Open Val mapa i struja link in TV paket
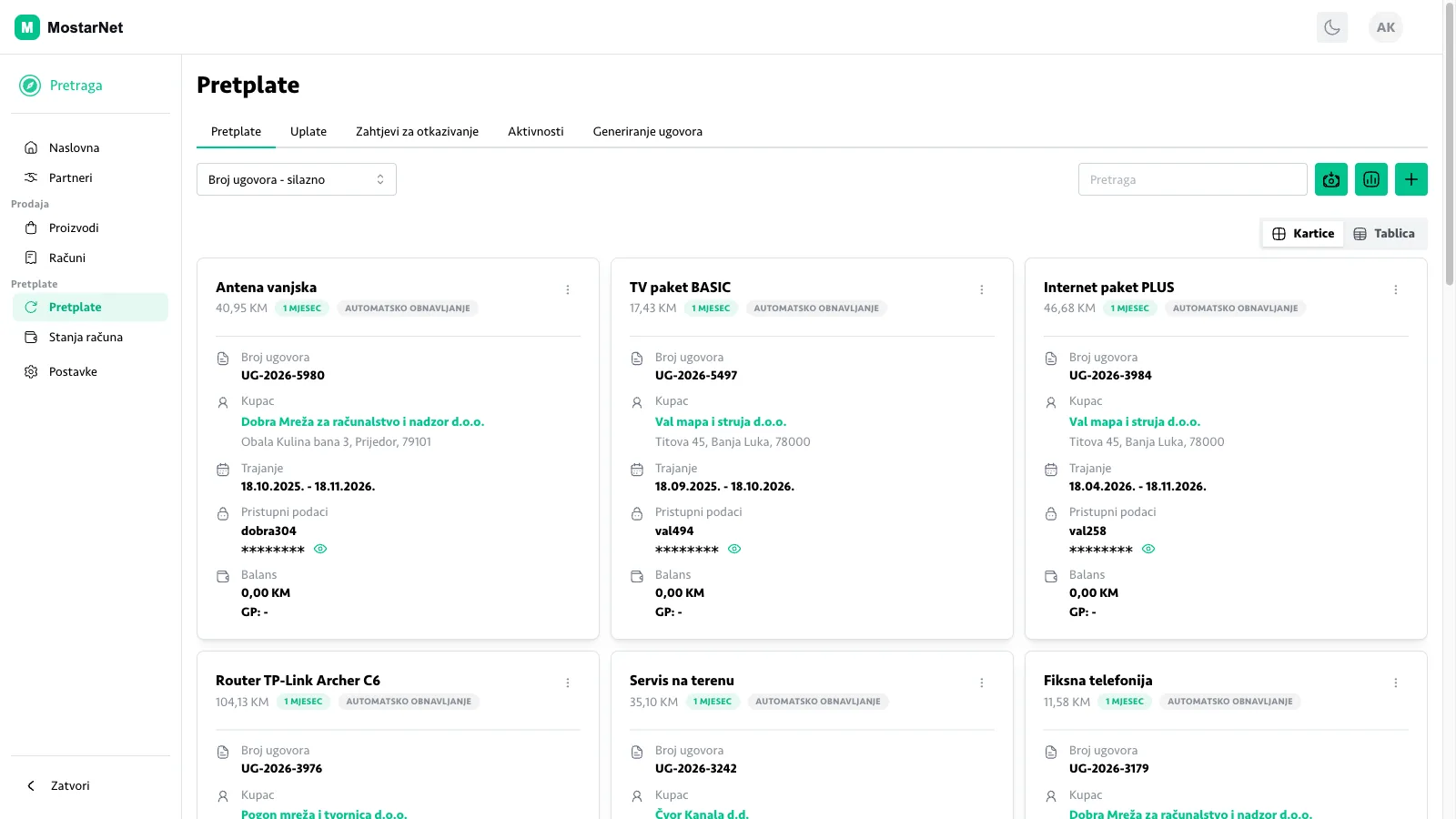Viewport: 1456px width, 819px height. (x=721, y=421)
